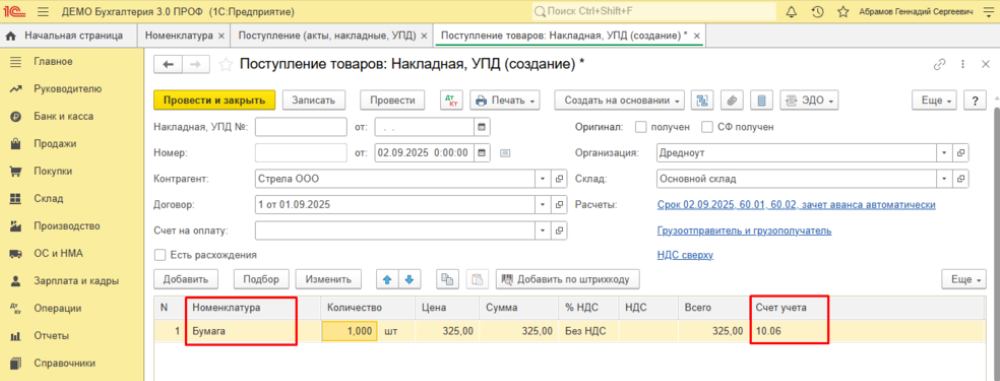Enable Есть расхождения checkbox

tap(159, 255)
